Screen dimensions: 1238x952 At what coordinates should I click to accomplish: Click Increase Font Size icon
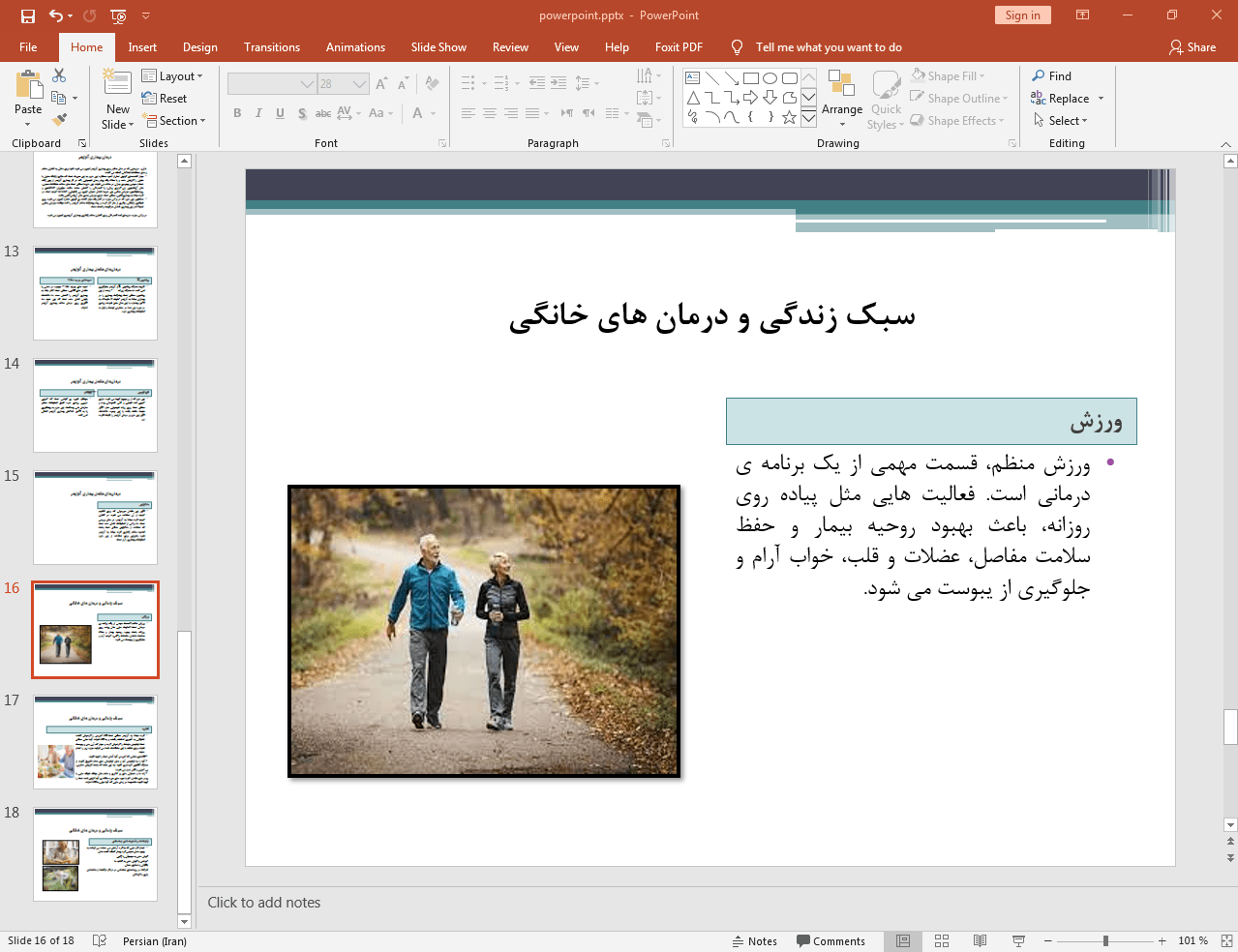[x=381, y=83]
